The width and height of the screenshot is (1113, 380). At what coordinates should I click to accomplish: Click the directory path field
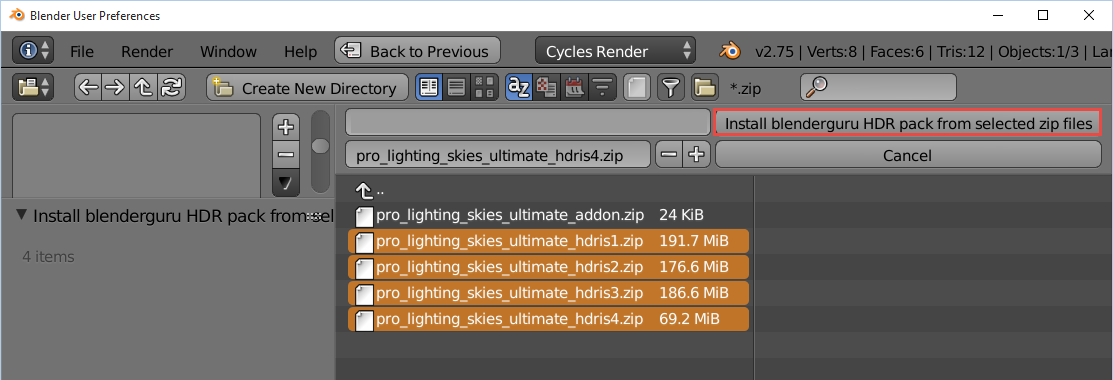coord(527,122)
